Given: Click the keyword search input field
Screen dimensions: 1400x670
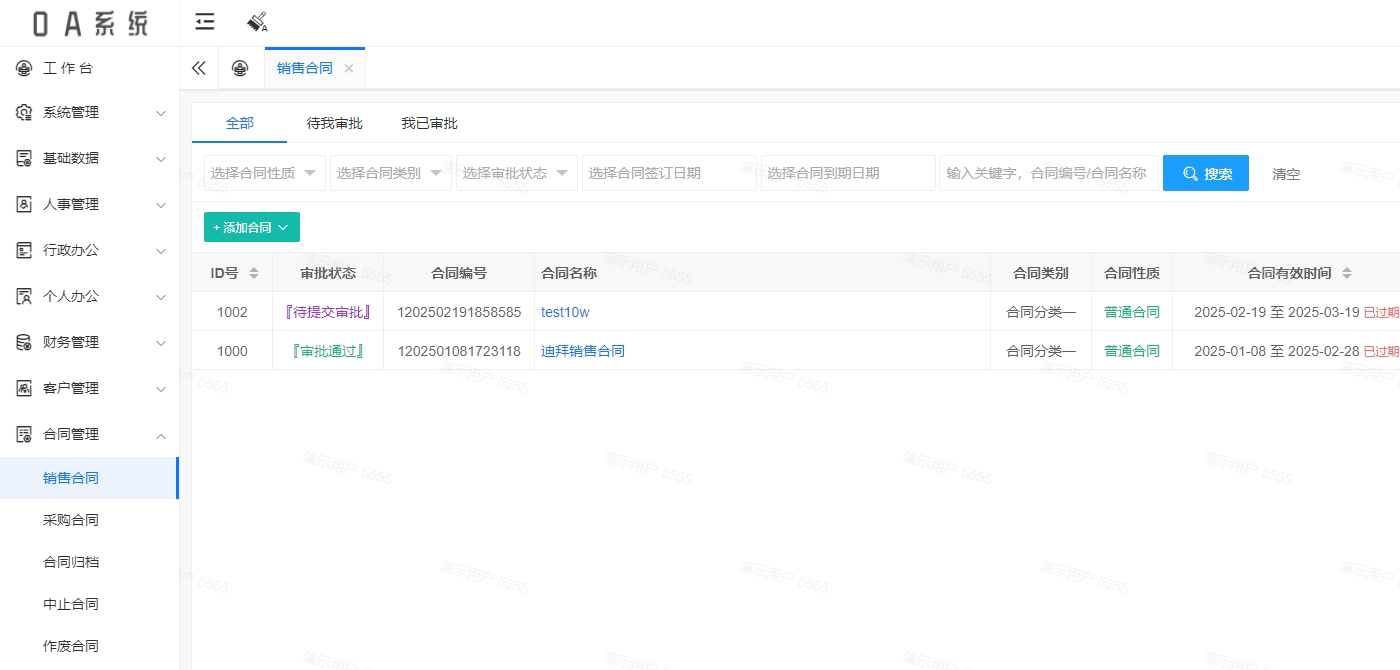Looking at the screenshot, I should click(x=1049, y=173).
